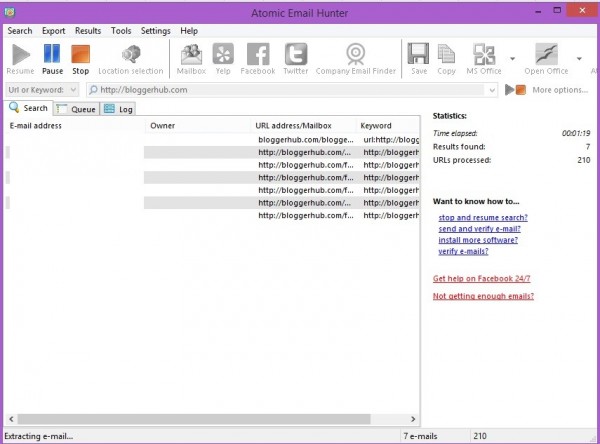
Task: Click More options link
Action: 560,90
